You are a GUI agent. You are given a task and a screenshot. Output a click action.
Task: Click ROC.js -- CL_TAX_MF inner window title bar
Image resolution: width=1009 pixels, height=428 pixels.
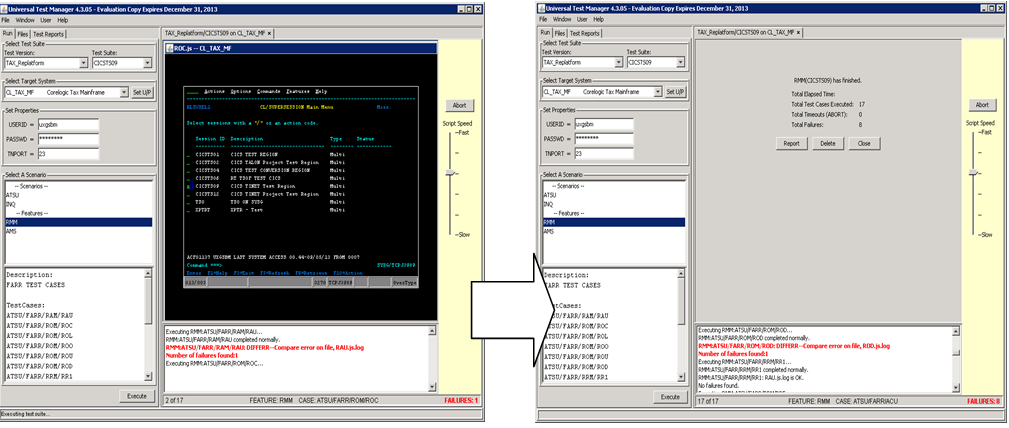pos(301,48)
